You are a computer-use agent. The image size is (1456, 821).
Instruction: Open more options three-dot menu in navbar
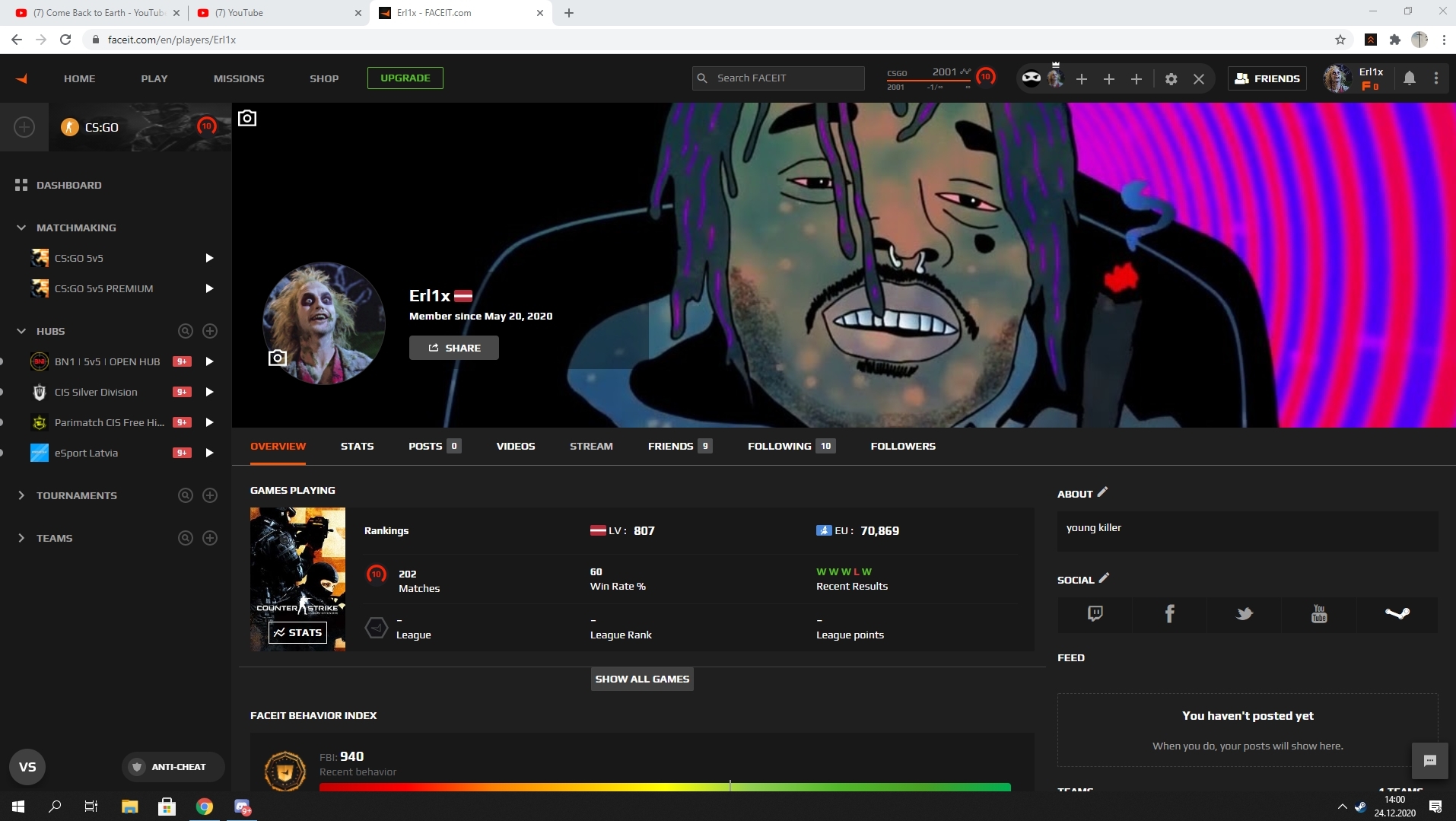pos(1436,78)
